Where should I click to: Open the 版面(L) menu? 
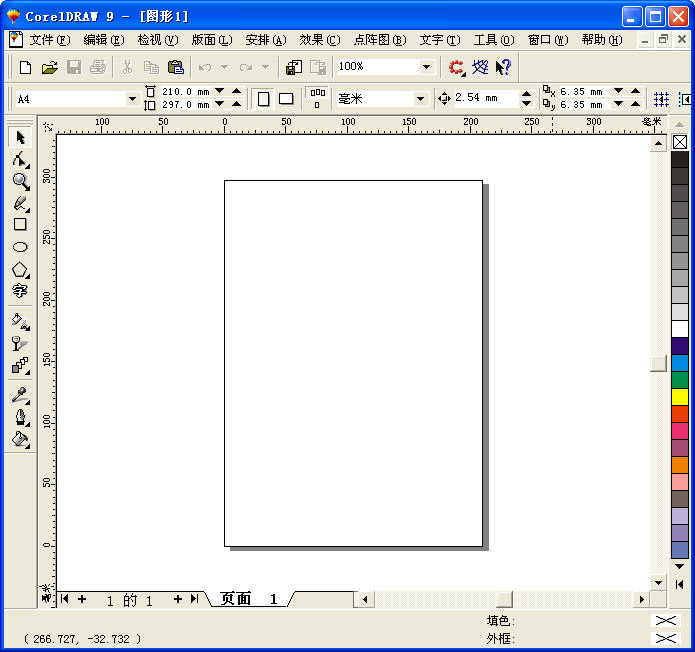[x=212, y=40]
